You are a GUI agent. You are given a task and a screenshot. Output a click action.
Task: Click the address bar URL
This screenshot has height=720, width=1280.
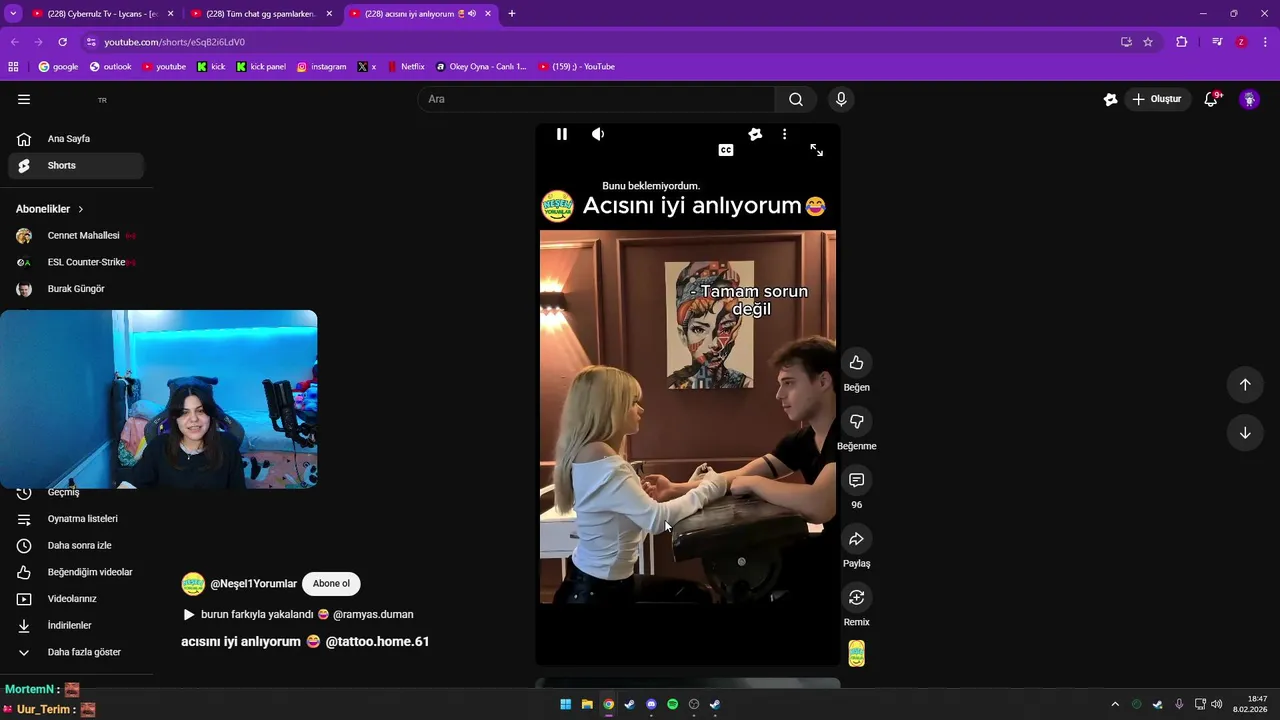[174, 42]
